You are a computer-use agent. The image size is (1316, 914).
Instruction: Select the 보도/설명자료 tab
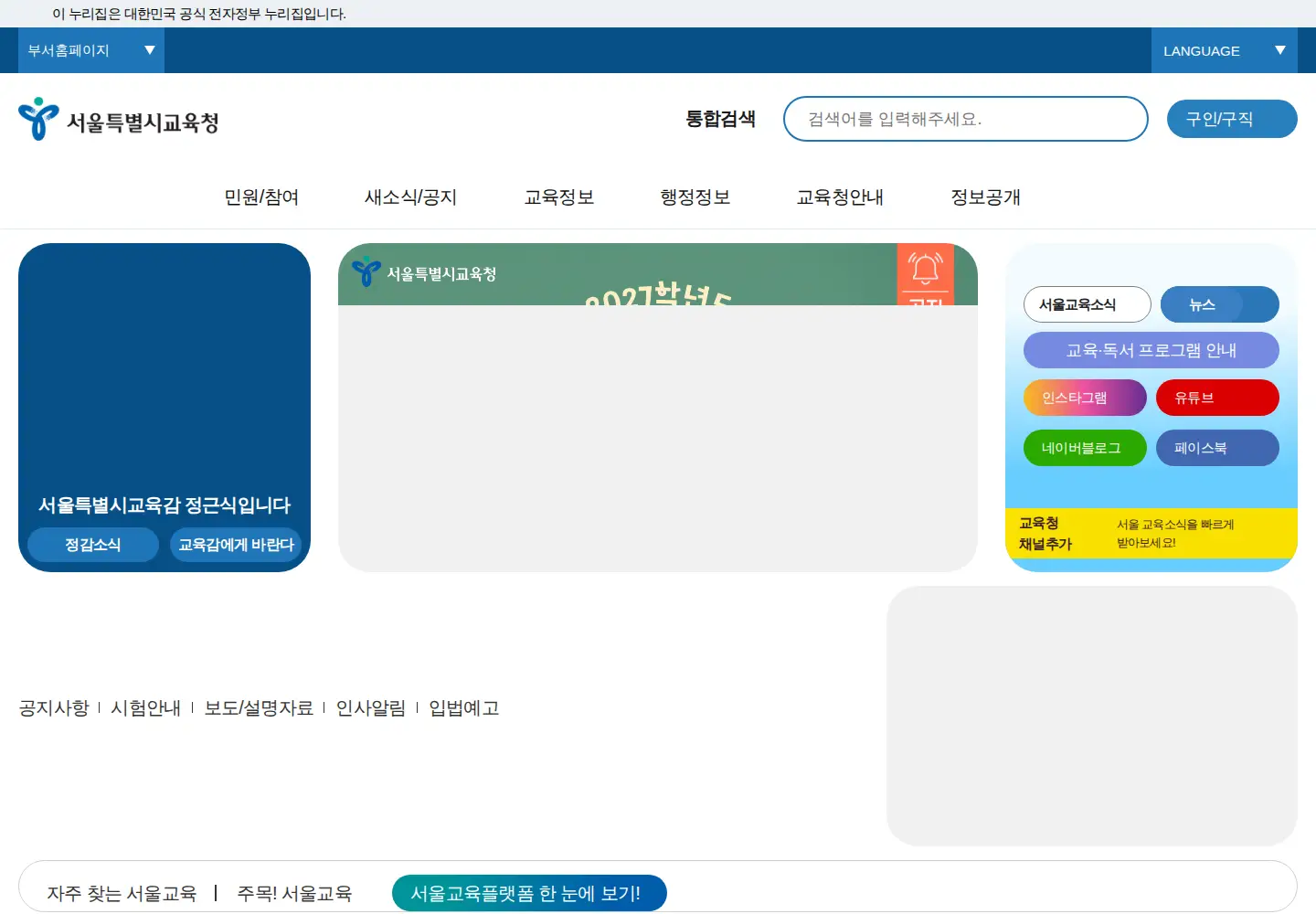[x=259, y=708]
